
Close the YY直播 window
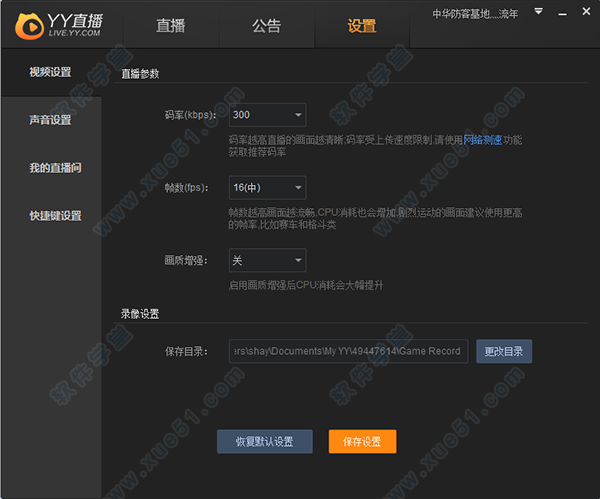586,11
